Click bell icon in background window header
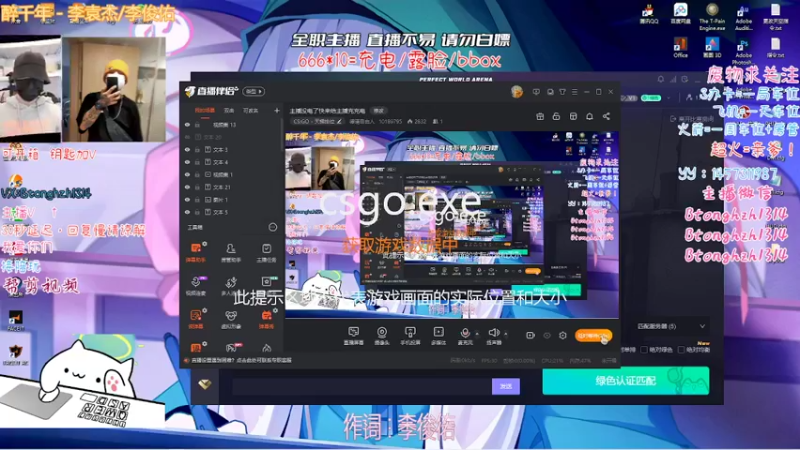 coord(661,79)
